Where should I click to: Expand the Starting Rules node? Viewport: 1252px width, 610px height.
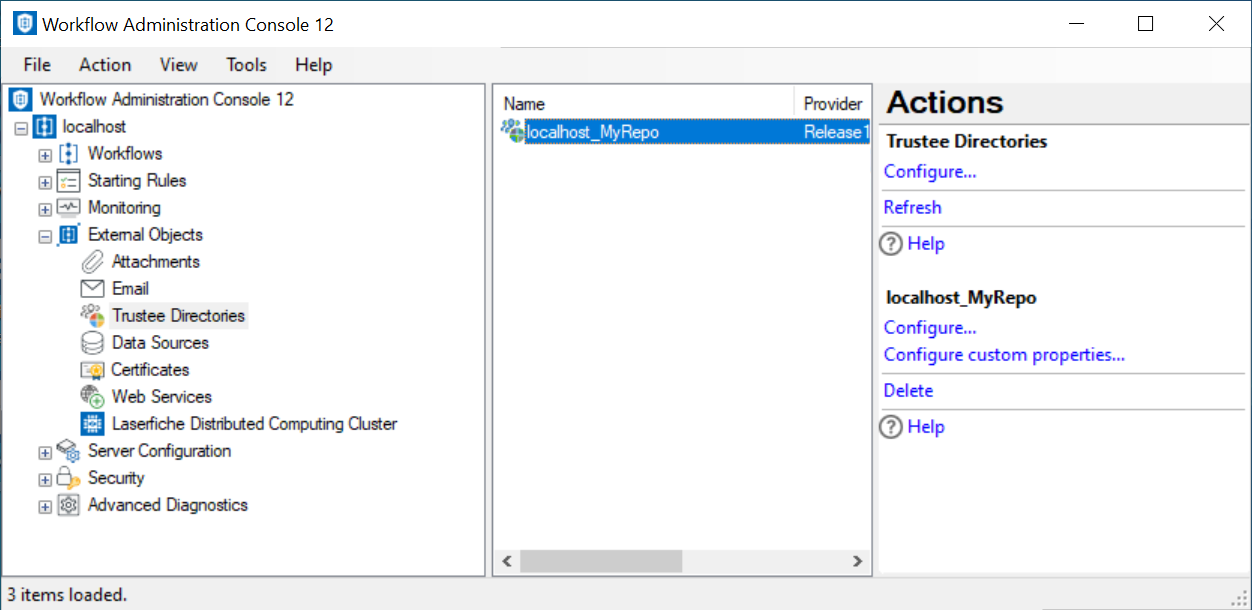(45, 182)
